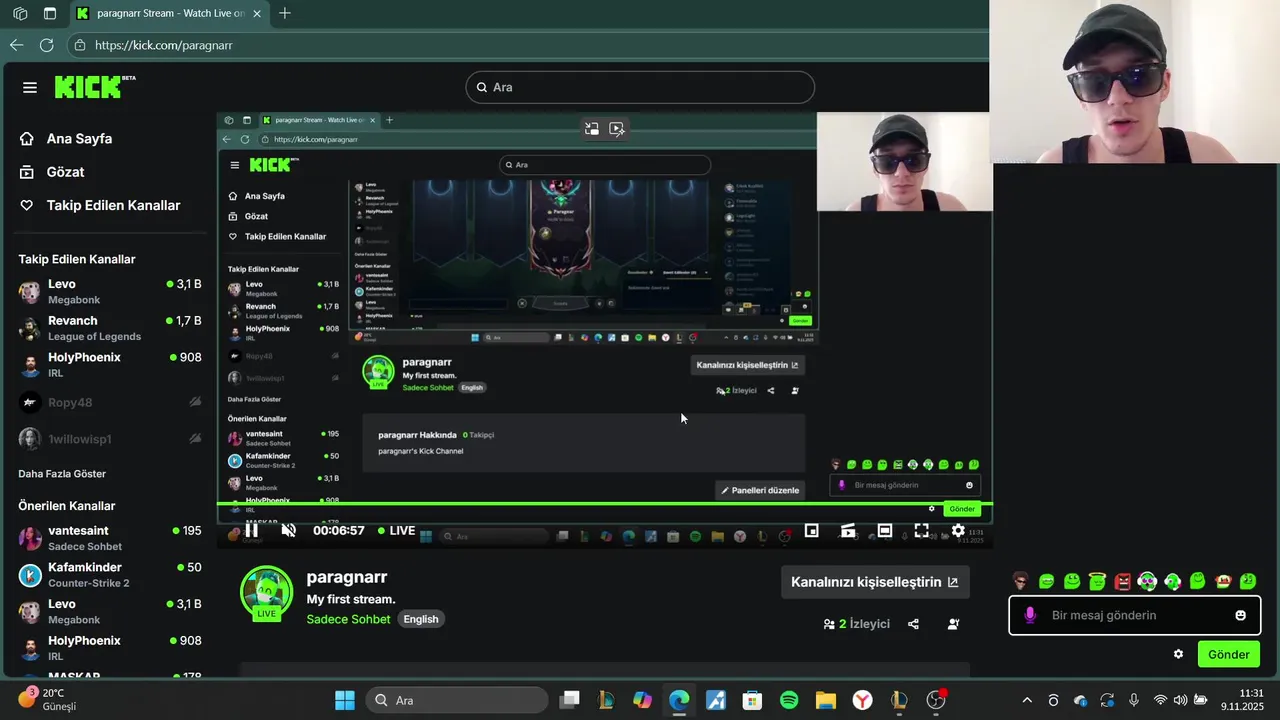
Task: Jump to LIVE in the player
Action: [397, 530]
